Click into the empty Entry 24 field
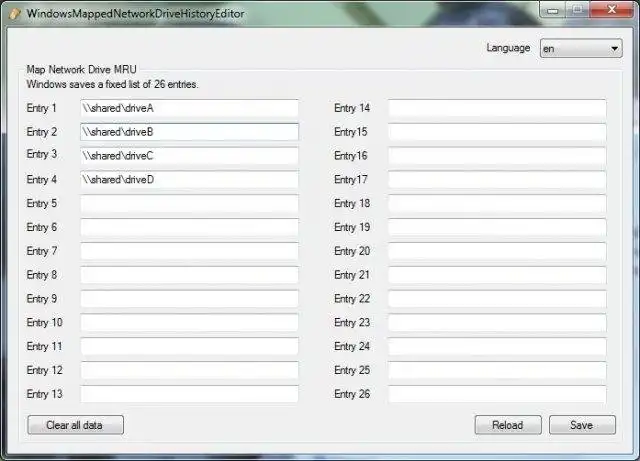The width and height of the screenshot is (640, 461). (497, 346)
